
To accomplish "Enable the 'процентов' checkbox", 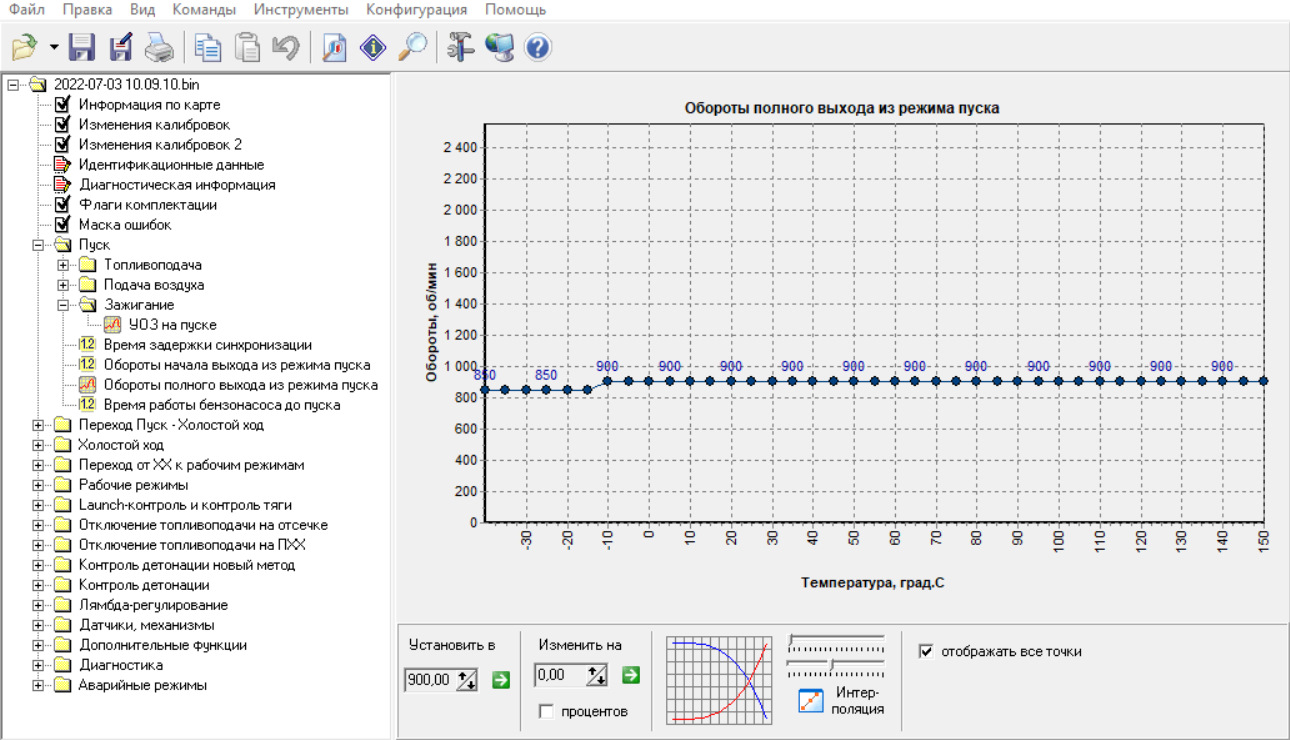I will [x=546, y=711].
